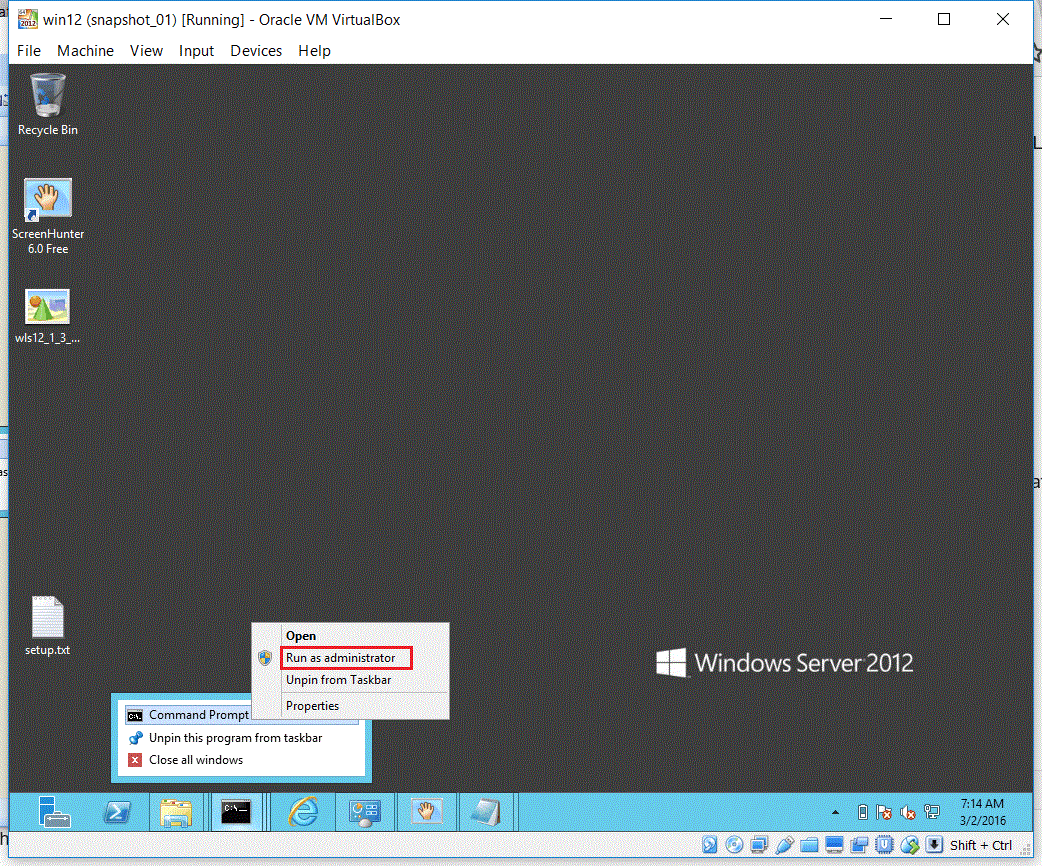Select Unpin this program from taskbar
This screenshot has width=1042, height=866.
coord(235,738)
